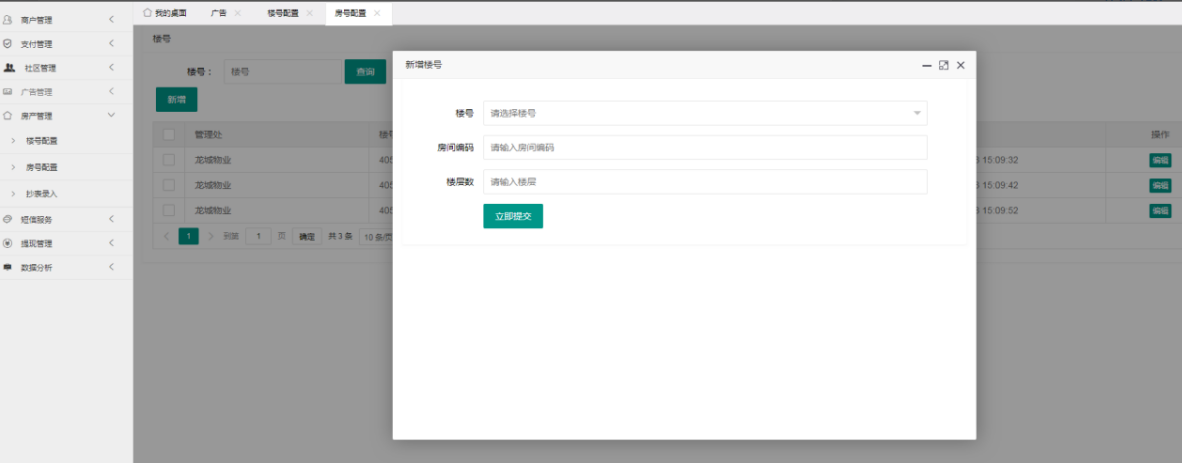The image size is (1182, 463).
Task: Click the 查询 search button
Action: pos(365,72)
